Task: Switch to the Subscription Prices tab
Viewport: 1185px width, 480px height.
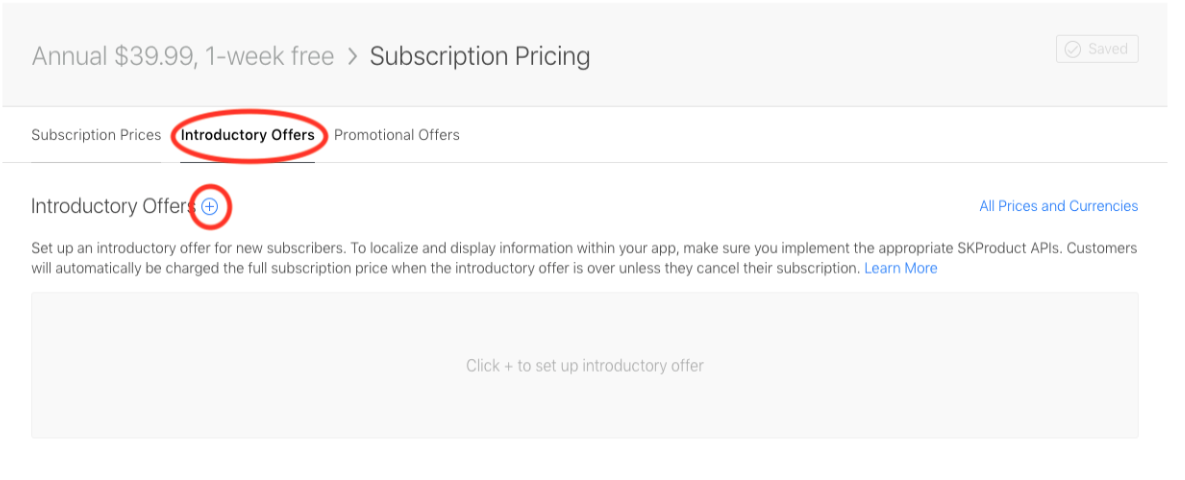Action: click(96, 135)
